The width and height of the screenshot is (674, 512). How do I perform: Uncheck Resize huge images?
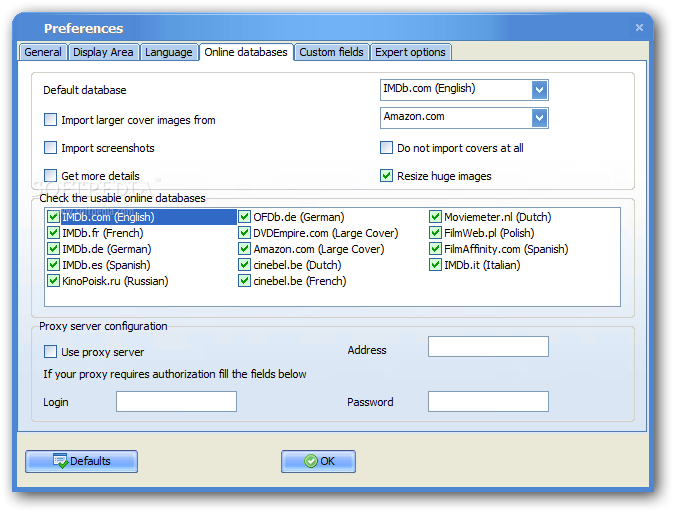[386, 175]
